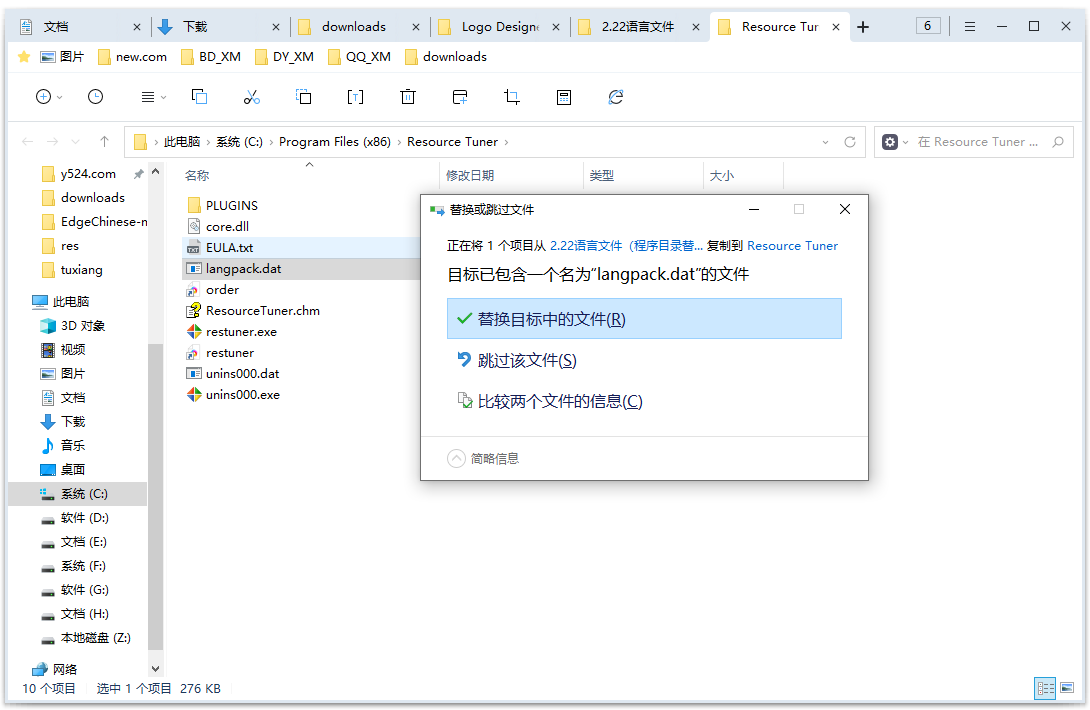1090x710 pixels.
Task: Open the BD_XM bookmark folder
Action: (x=211, y=57)
